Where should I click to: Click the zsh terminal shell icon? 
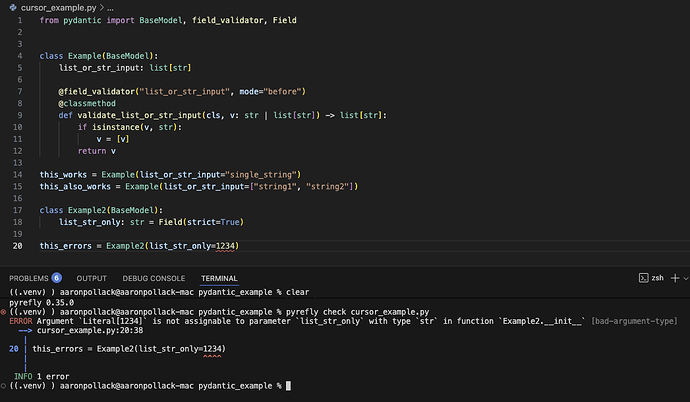click(x=643, y=278)
